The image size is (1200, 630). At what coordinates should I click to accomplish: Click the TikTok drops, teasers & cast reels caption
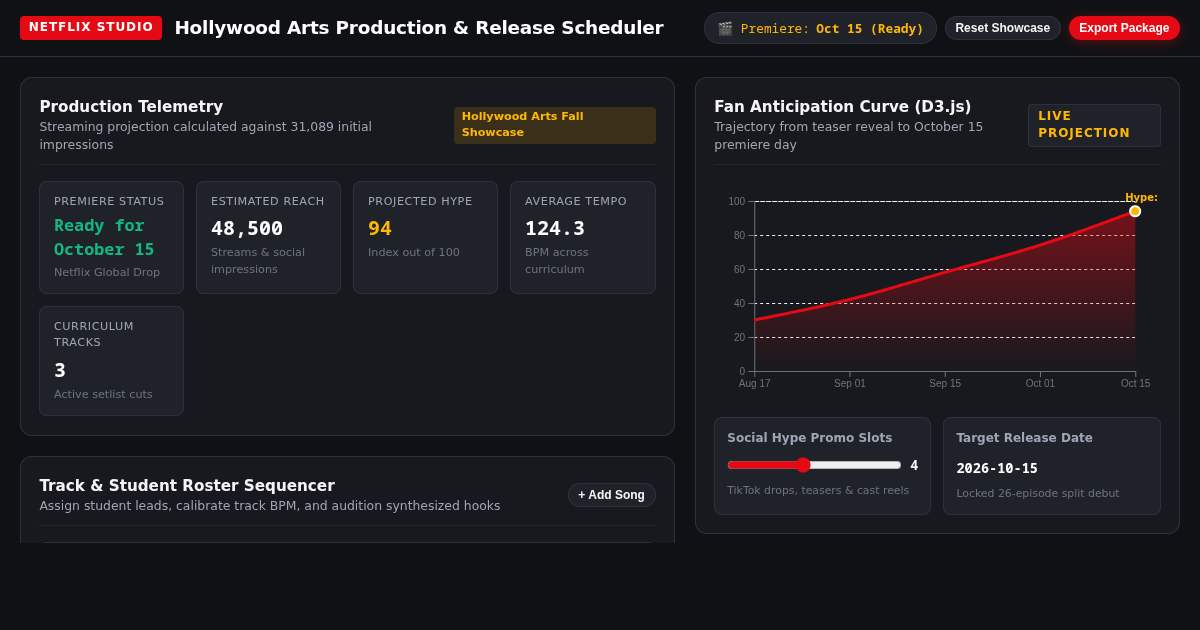pos(818,490)
